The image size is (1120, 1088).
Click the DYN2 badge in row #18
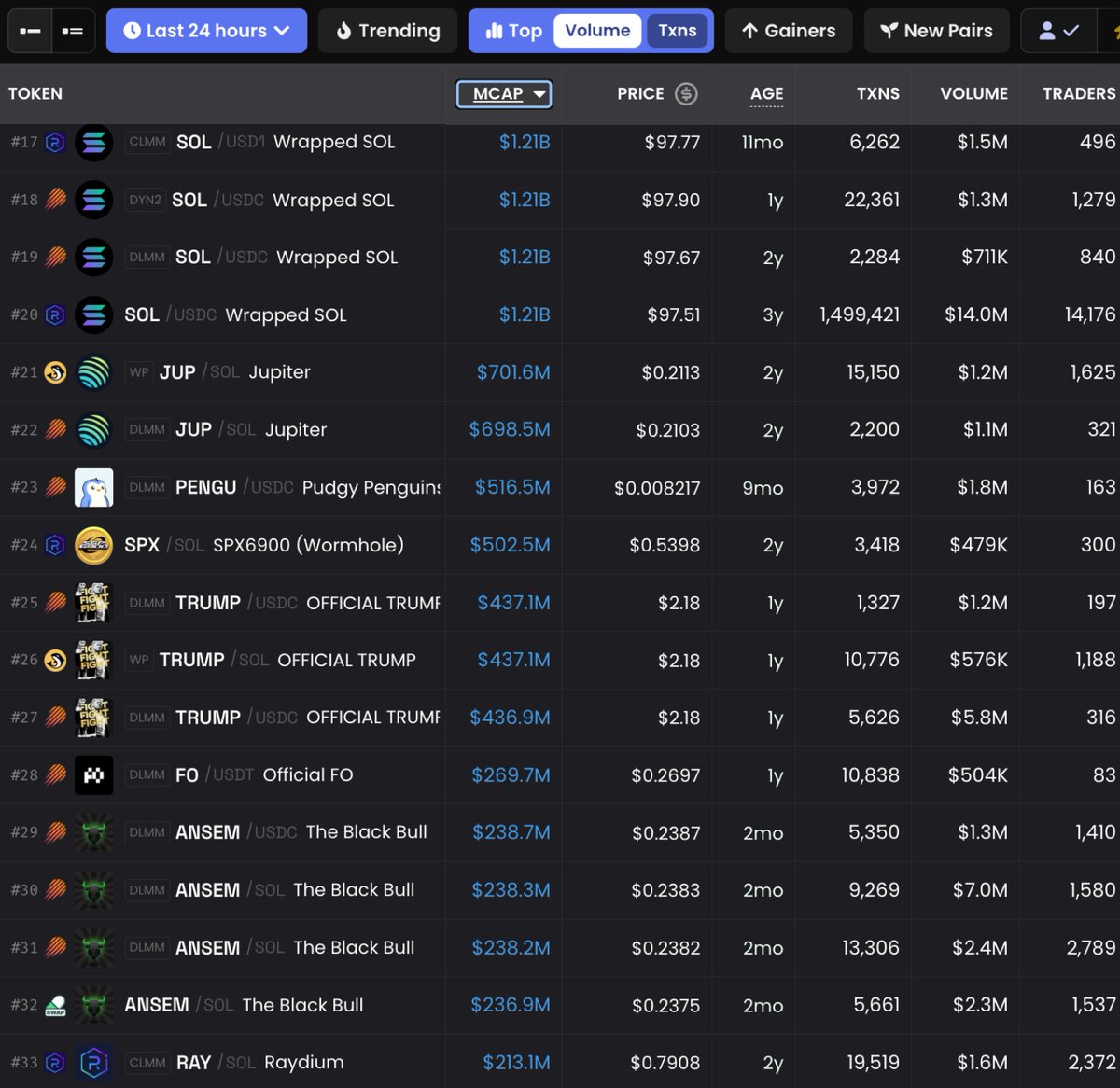tap(145, 200)
